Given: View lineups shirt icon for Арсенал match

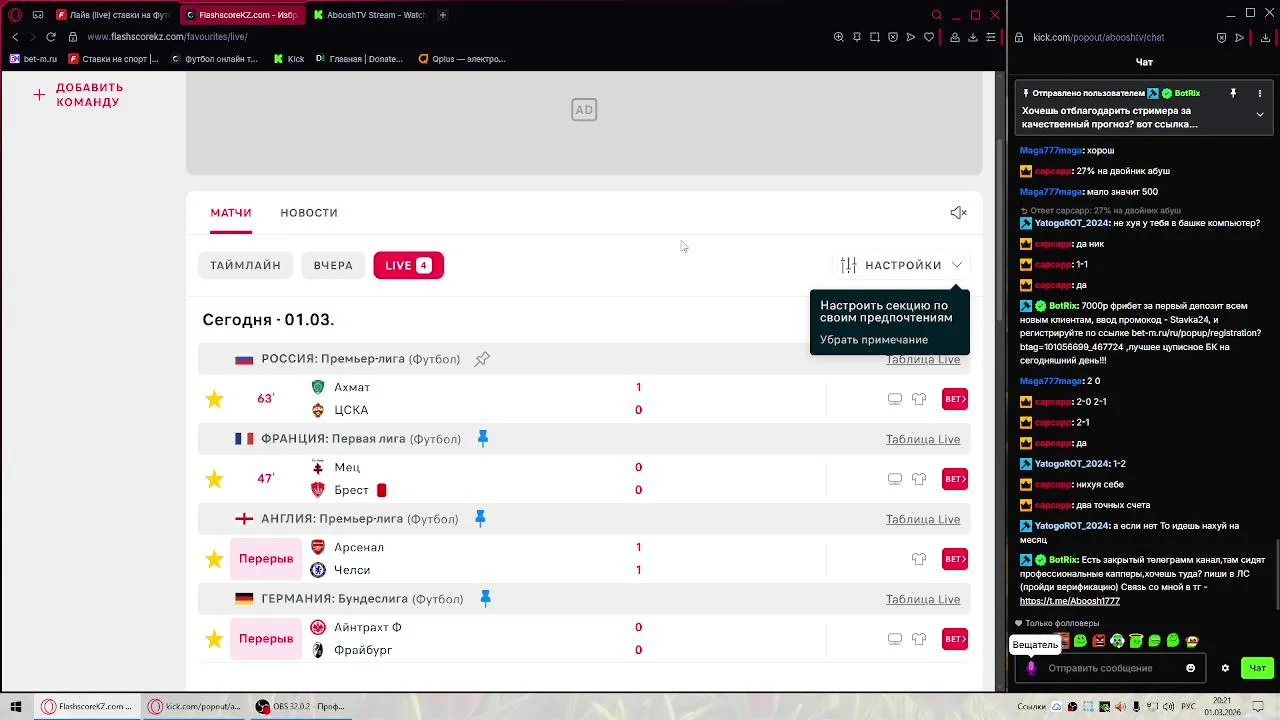Looking at the screenshot, I should tap(919, 559).
